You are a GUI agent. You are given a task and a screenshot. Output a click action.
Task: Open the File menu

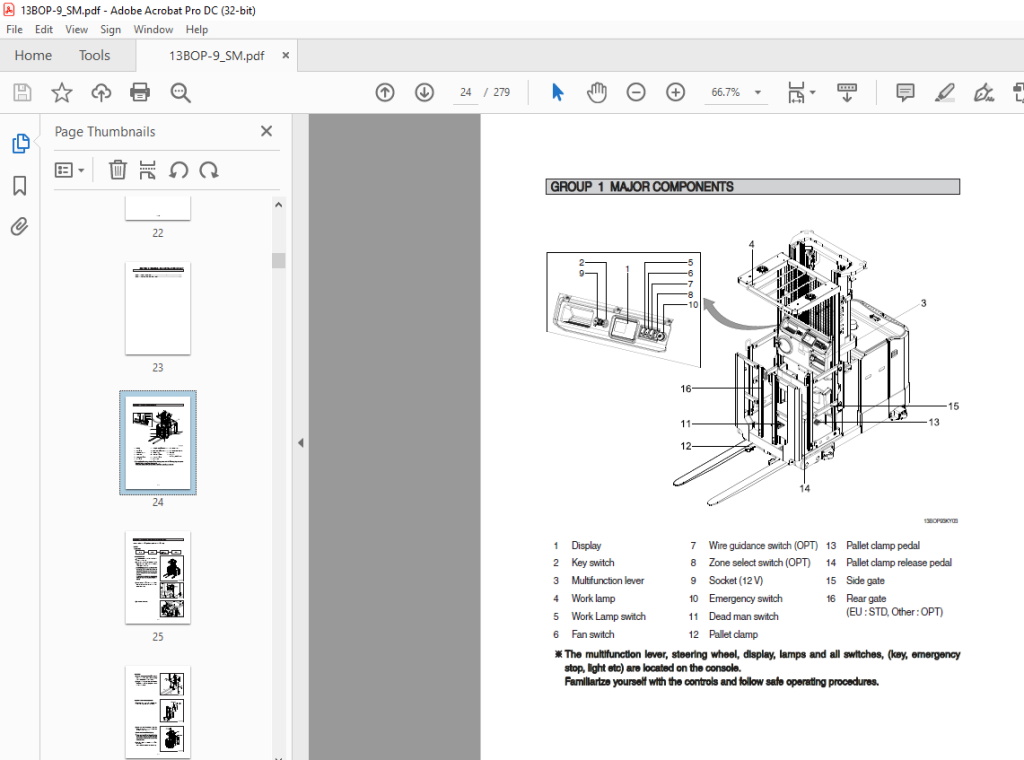(14, 29)
